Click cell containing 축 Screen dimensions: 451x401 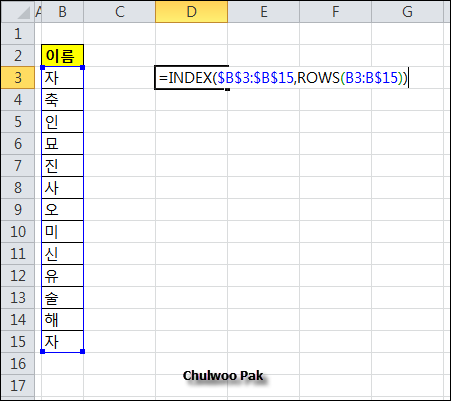tap(62, 100)
